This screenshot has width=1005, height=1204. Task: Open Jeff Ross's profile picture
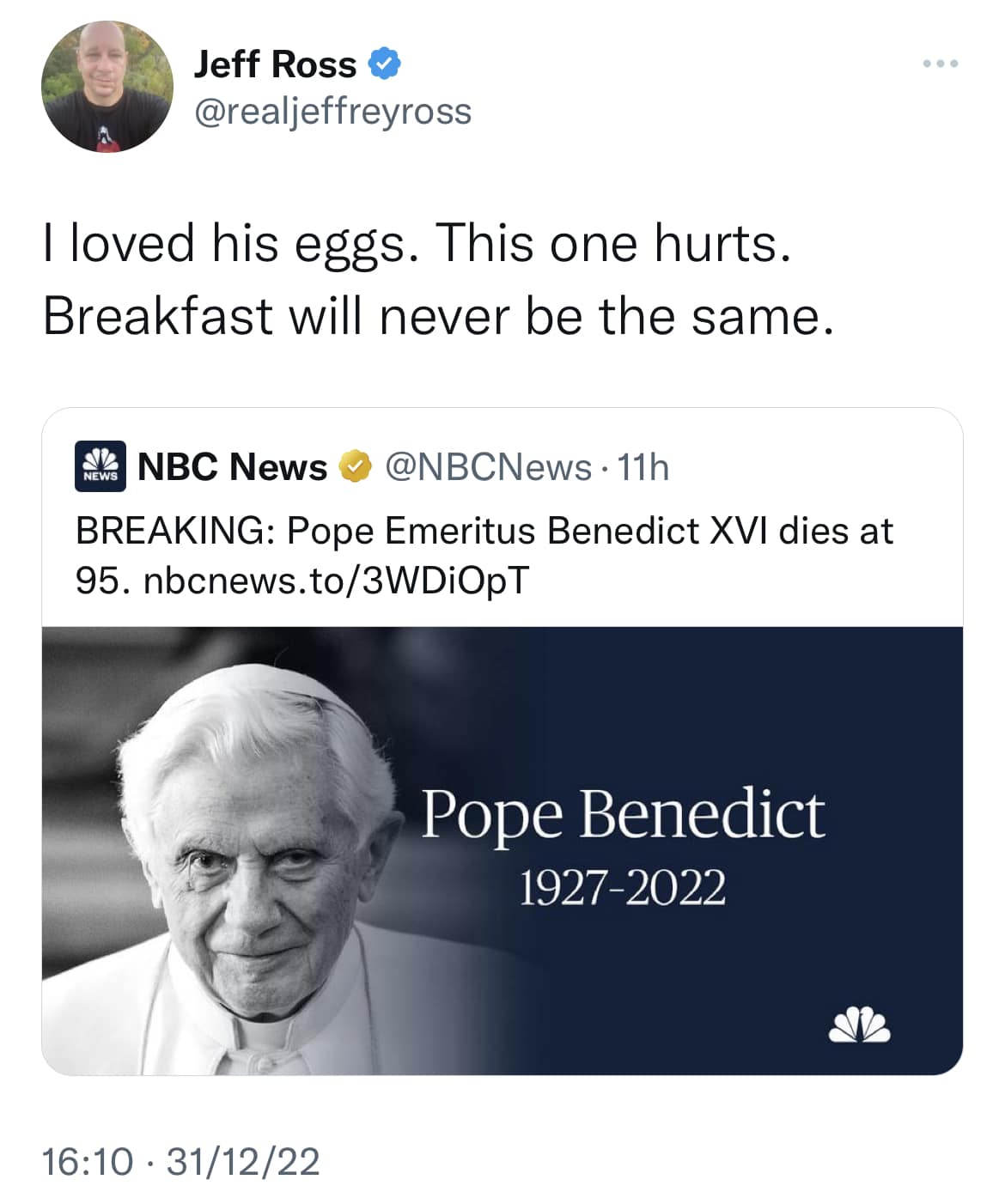point(107,87)
